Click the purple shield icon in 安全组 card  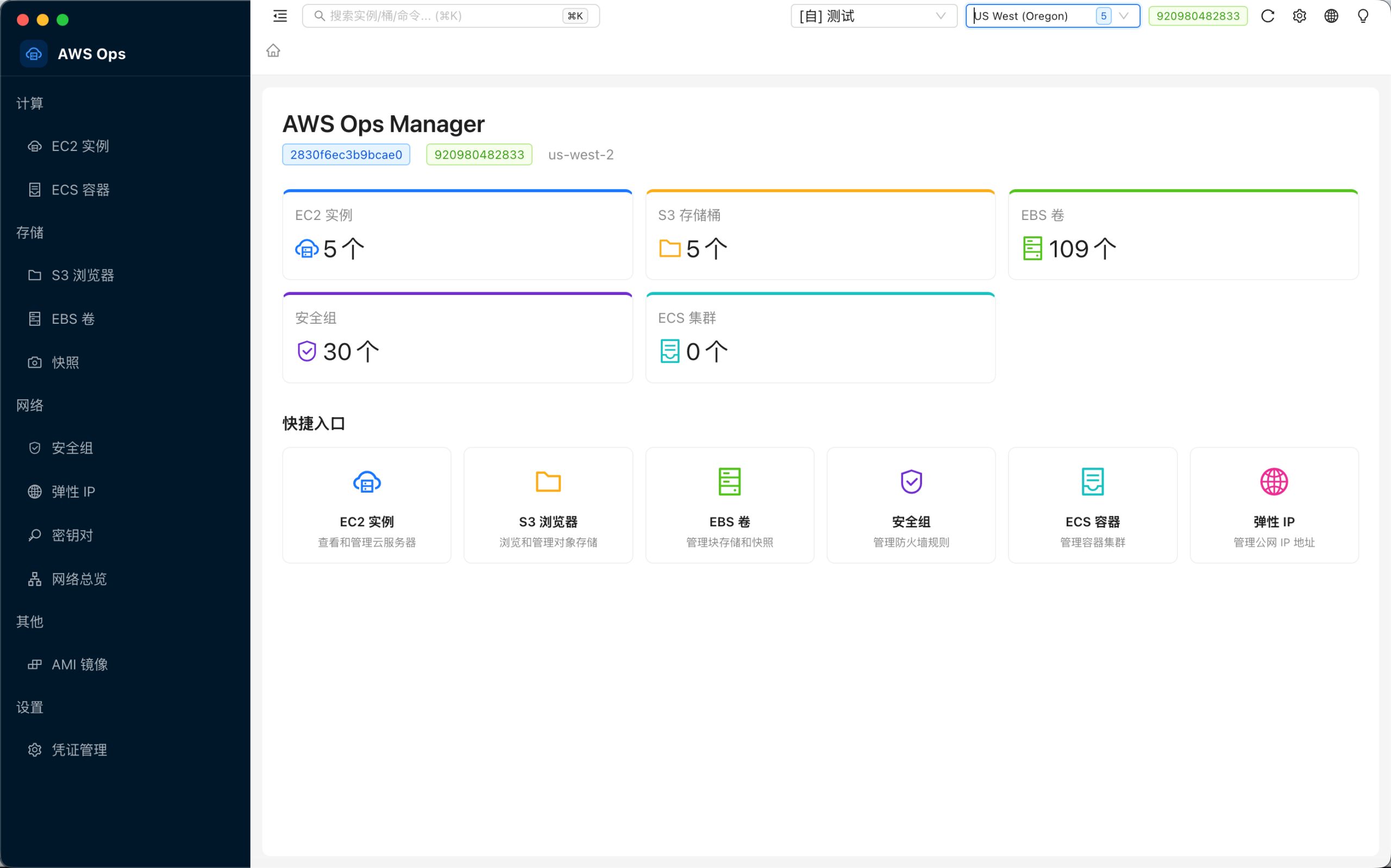coord(307,351)
